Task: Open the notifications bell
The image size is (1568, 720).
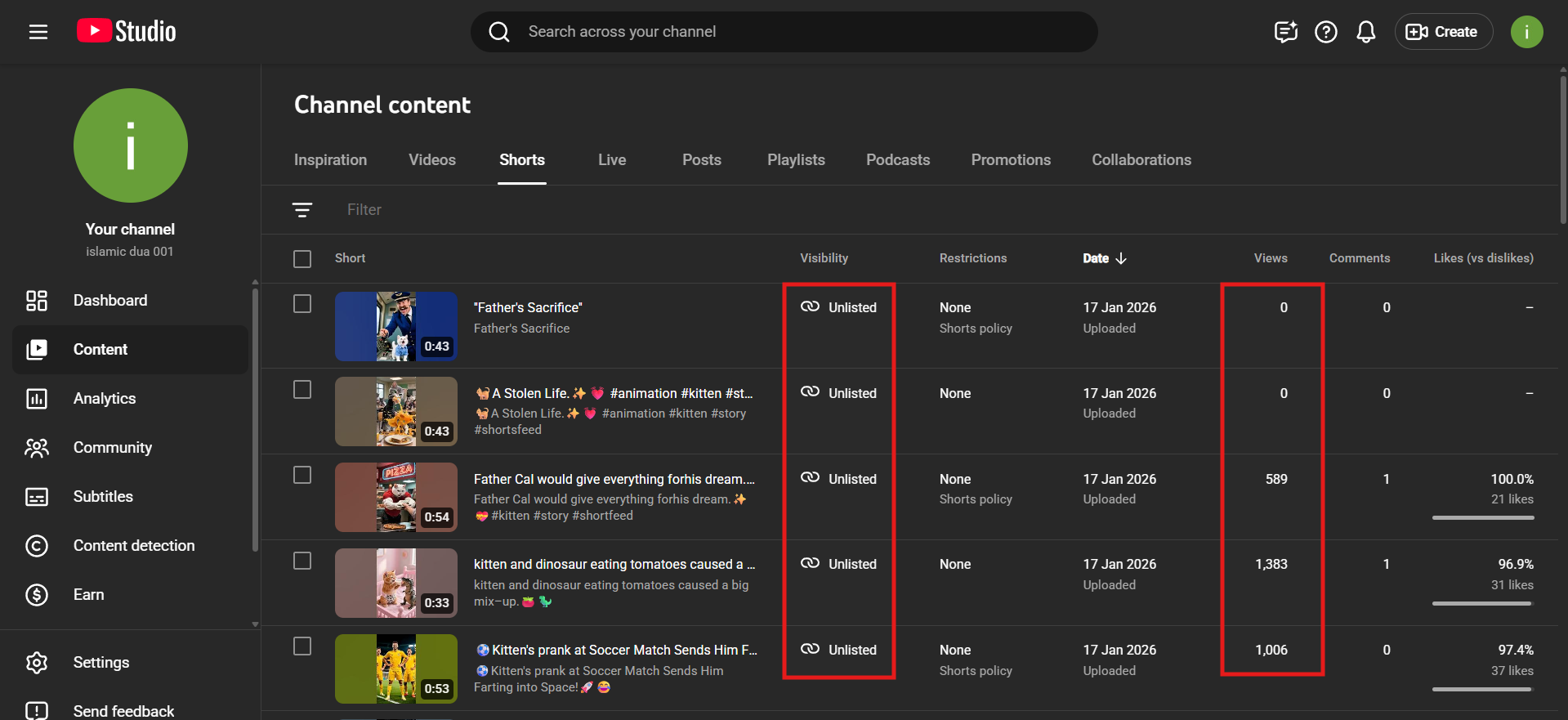Action: tap(1365, 32)
